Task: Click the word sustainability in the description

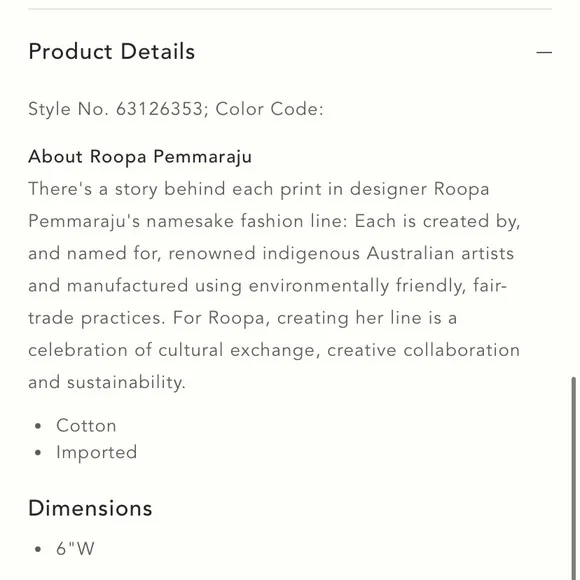Action: [125, 382]
